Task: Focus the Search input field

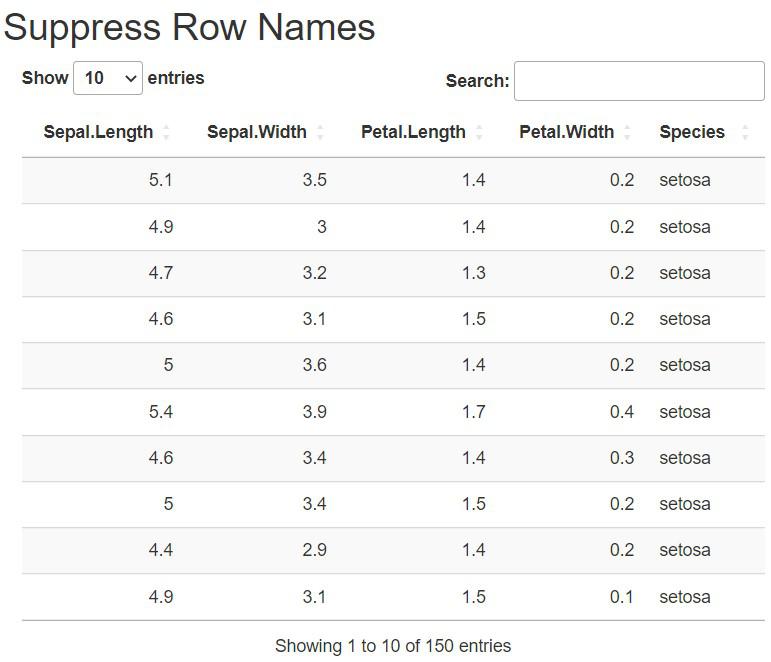Action: tap(639, 81)
